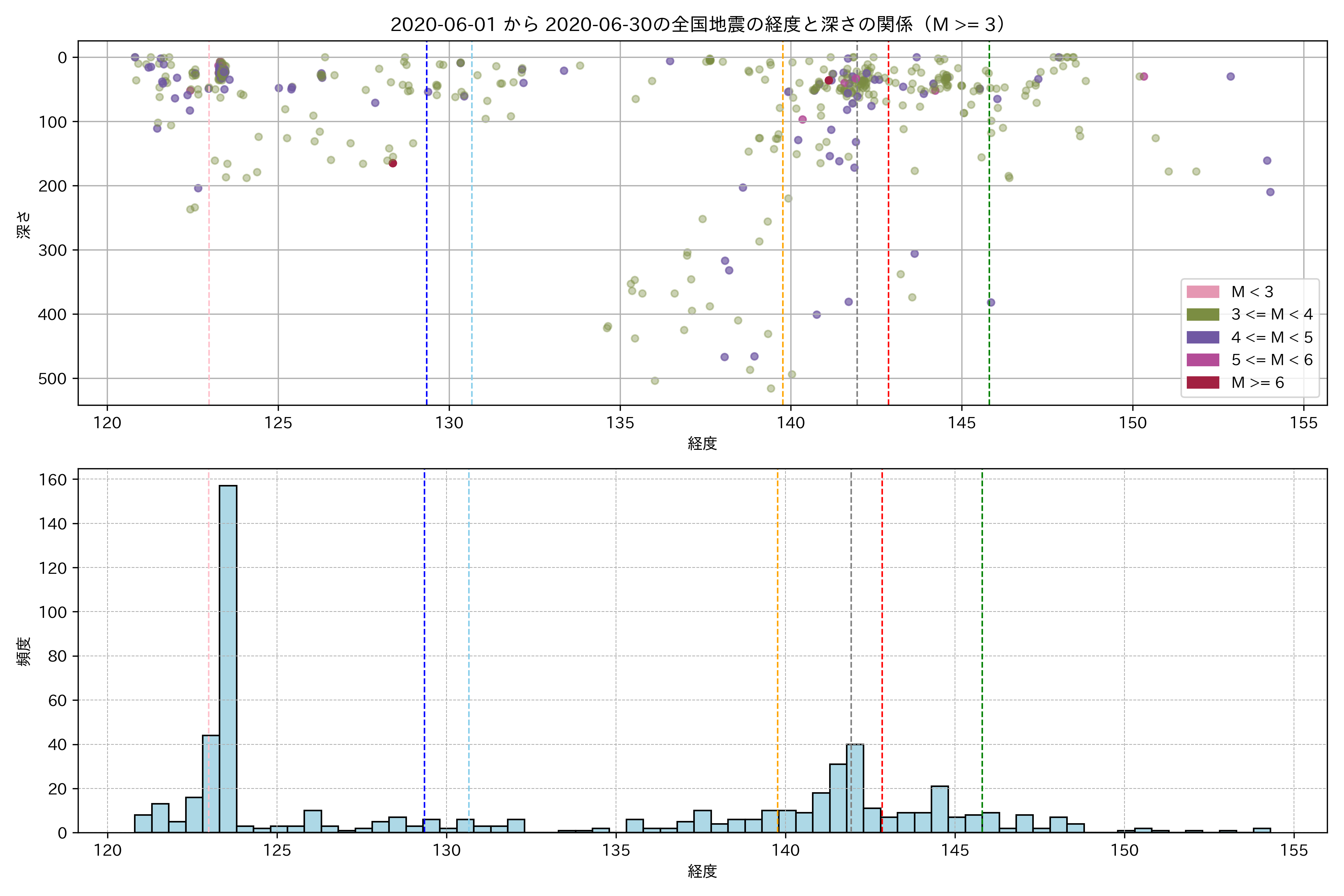The height and width of the screenshot is (896, 1344).
Task: Click the 経度 label under the histogram
Action: pyautogui.click(x=702, y=871)
